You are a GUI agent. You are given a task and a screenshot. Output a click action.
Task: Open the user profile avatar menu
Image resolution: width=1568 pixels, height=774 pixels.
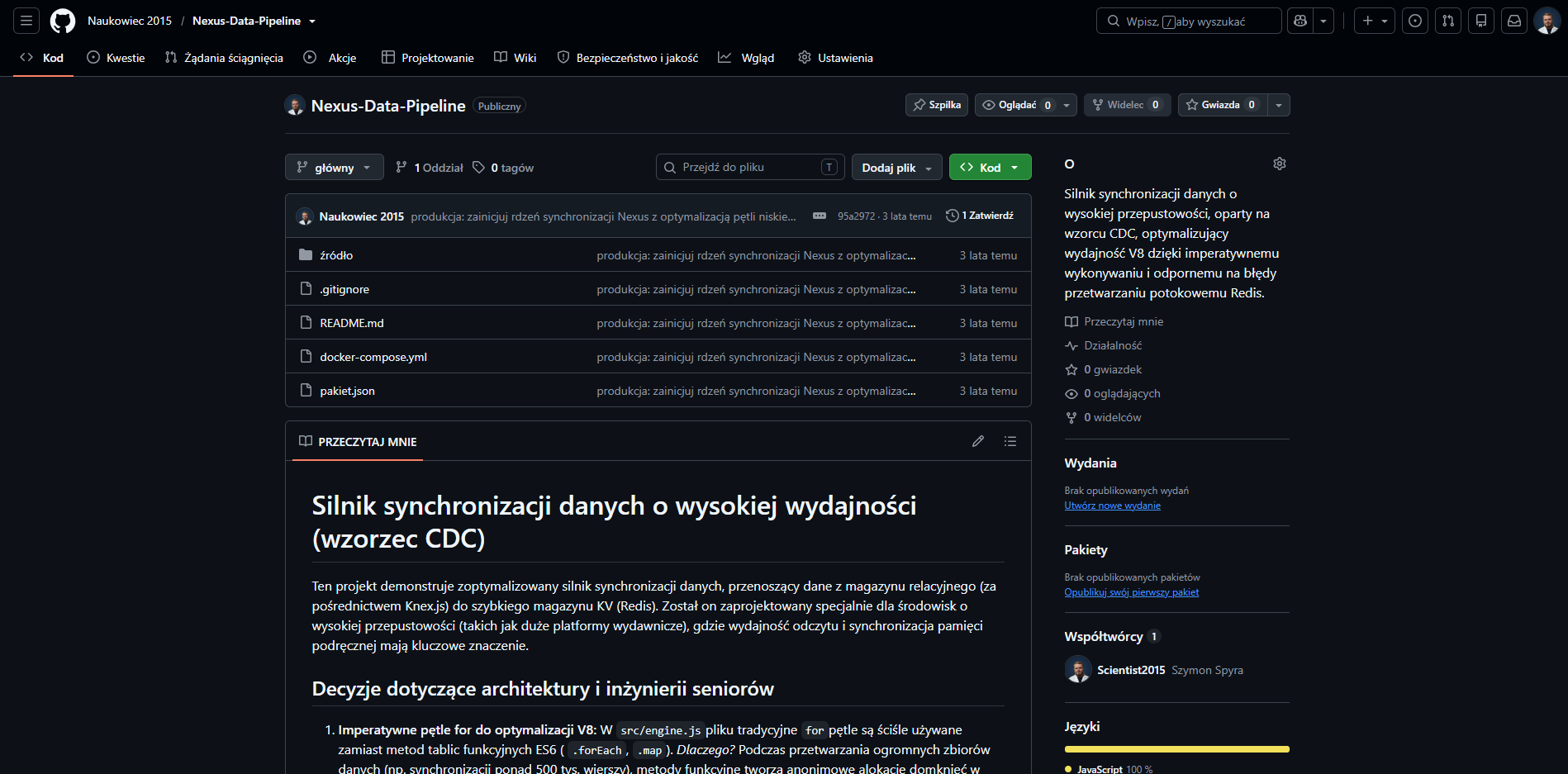[1547, 21]
